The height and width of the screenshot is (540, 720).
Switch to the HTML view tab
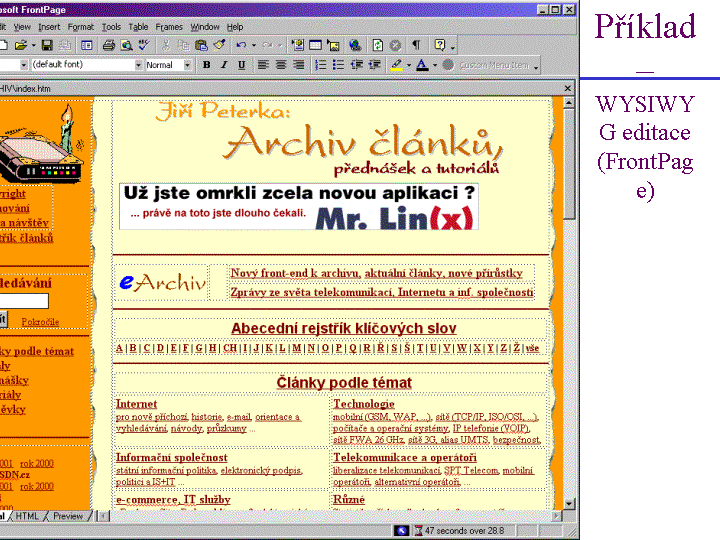pyautogui.click(x=27, y=516)
